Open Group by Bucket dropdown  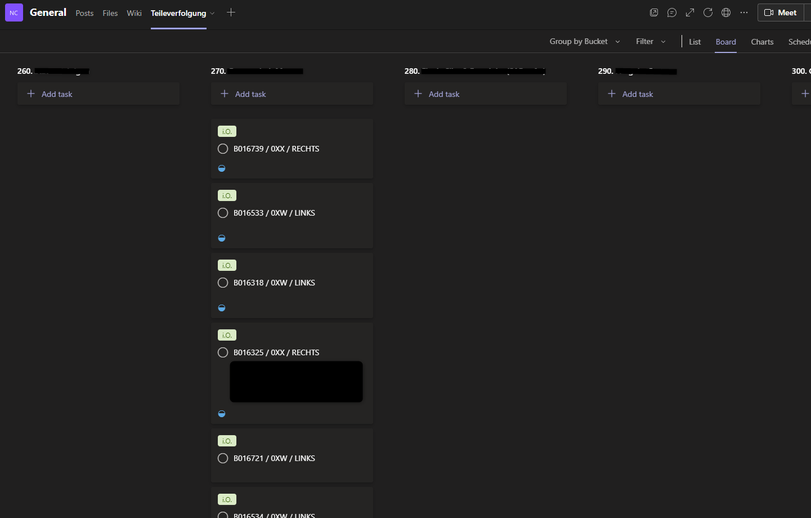(x=584, y=41)
